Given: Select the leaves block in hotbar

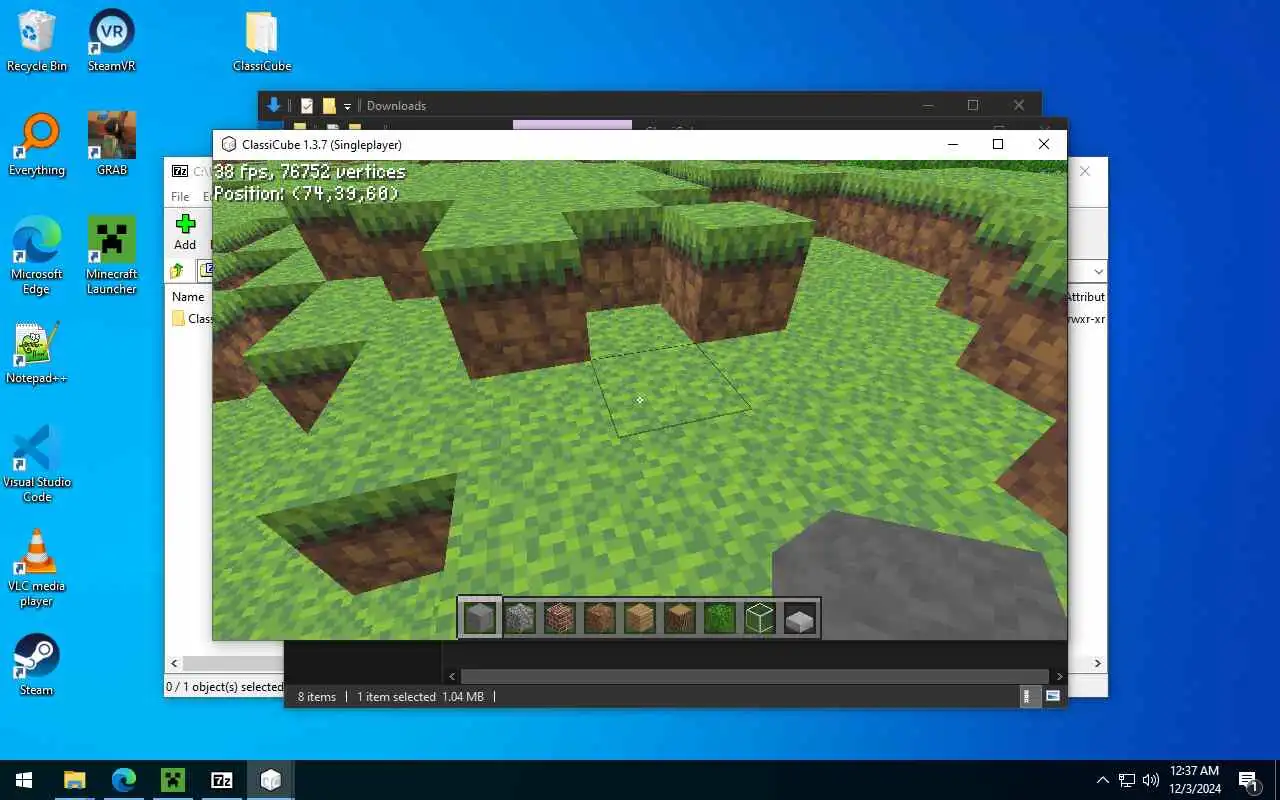Looking at the screenshot, I should click(720, 618).
